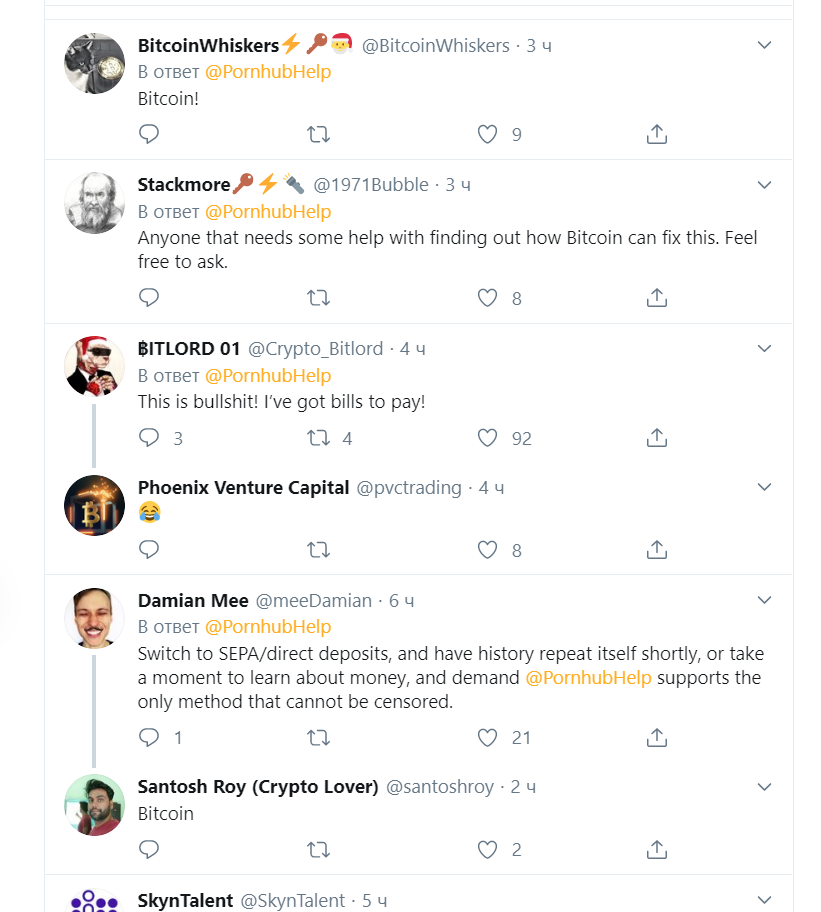Reply to BitcoinWhiskers' "Bitcoin!" tweet
Screen dimensions: 821x912
coord(149,134)
